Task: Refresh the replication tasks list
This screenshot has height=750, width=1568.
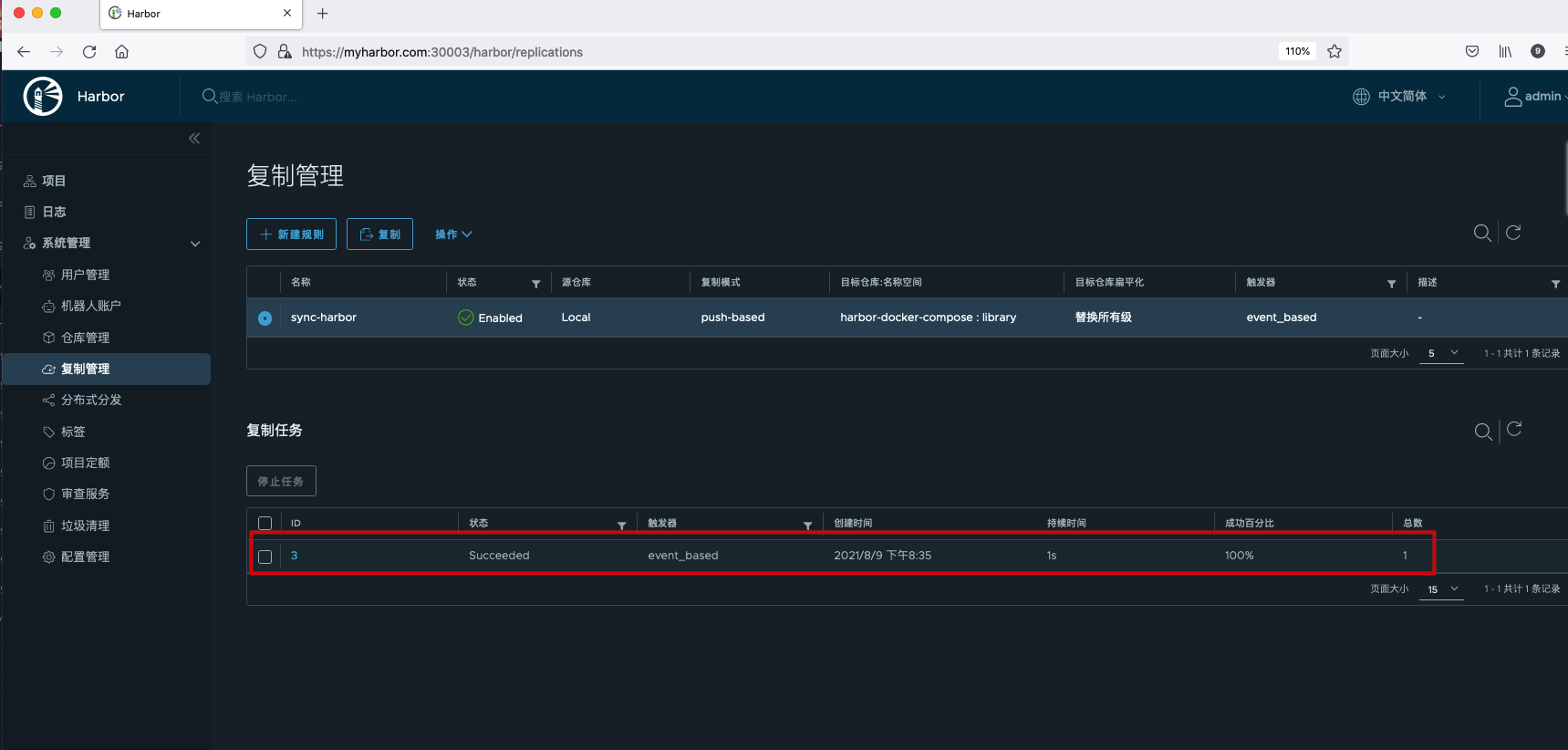Action: (x=1514, y=429)
